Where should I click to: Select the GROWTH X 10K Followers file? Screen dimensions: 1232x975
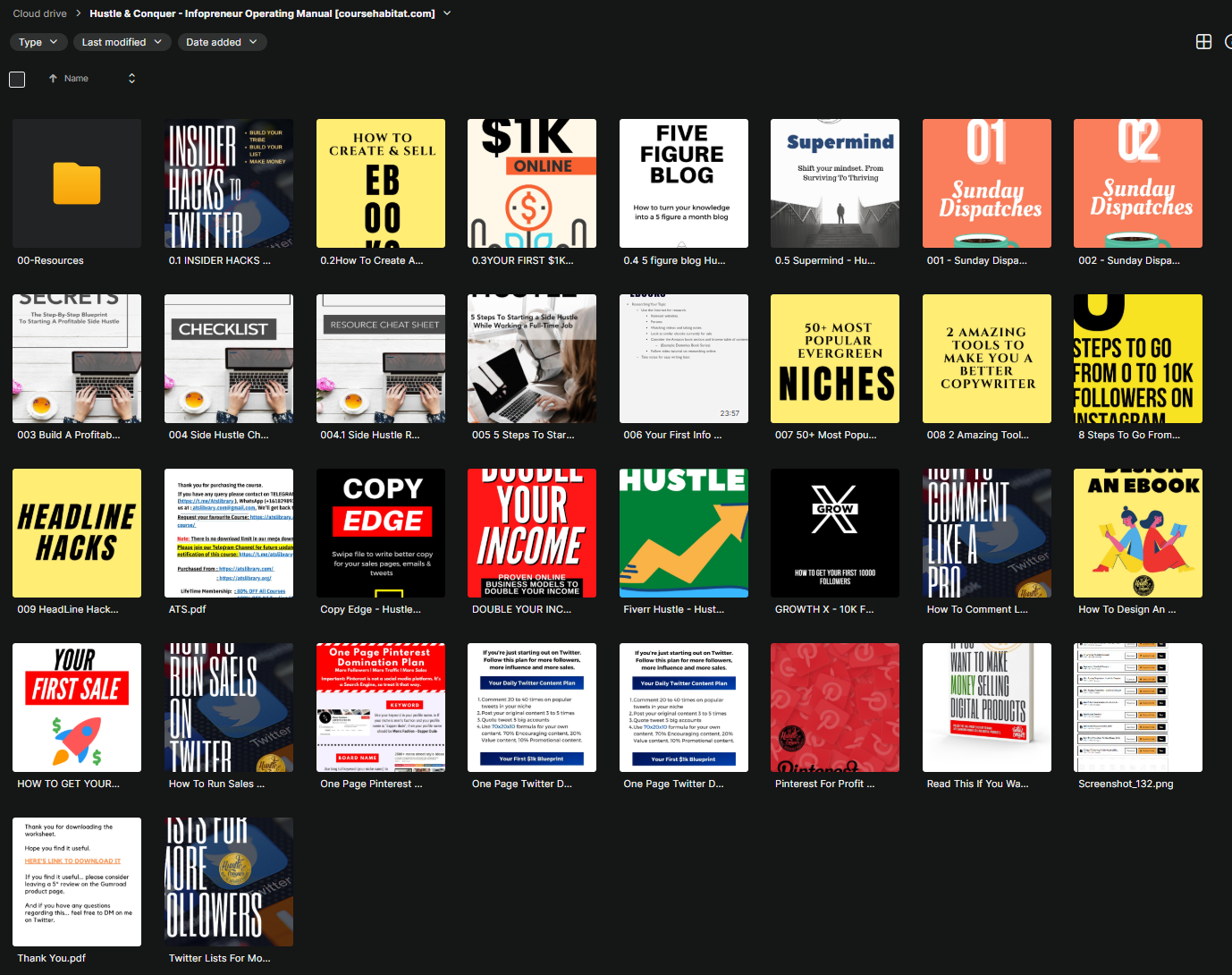834,533
